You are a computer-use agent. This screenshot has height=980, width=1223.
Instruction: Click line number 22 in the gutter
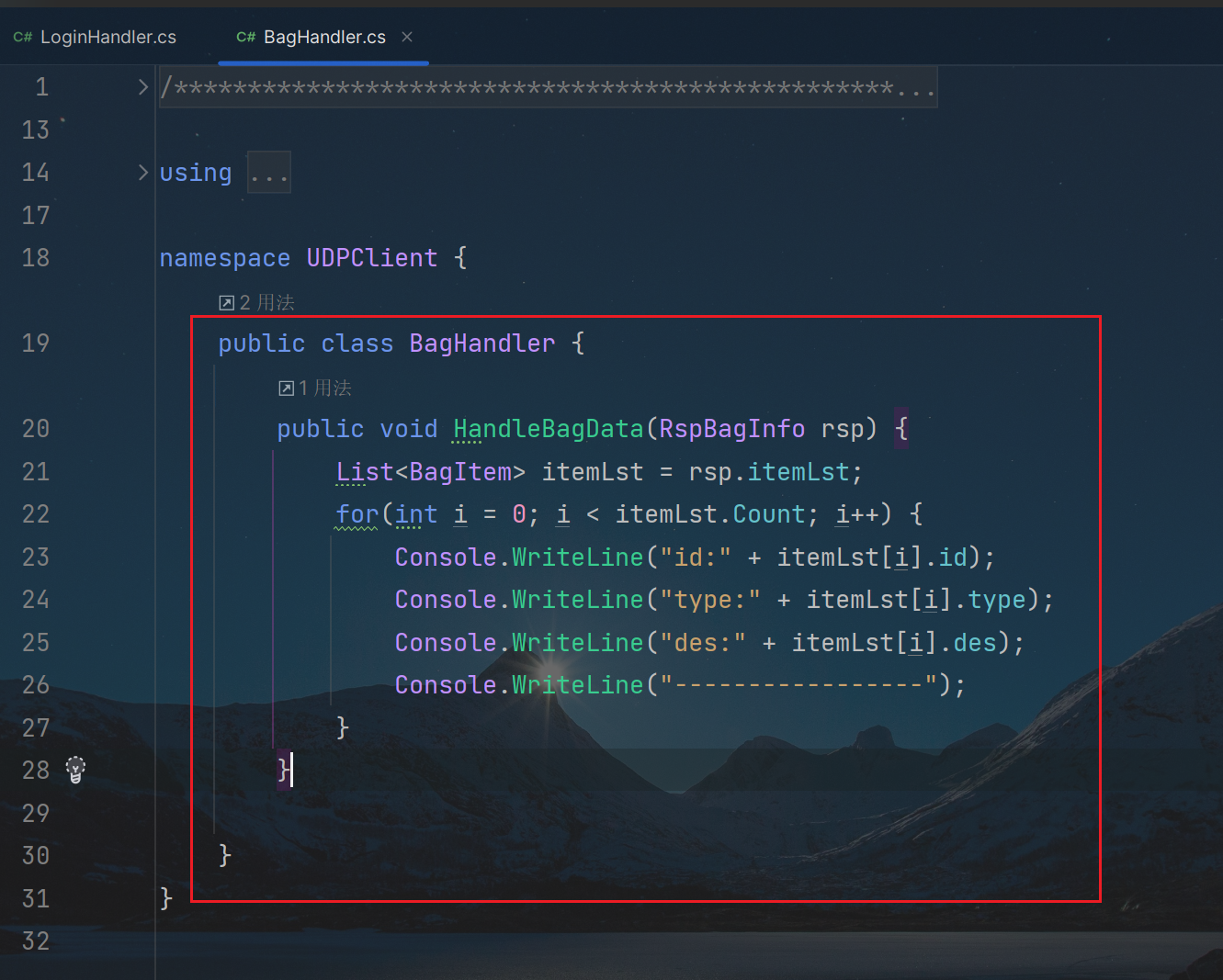[x=36, y=514]
